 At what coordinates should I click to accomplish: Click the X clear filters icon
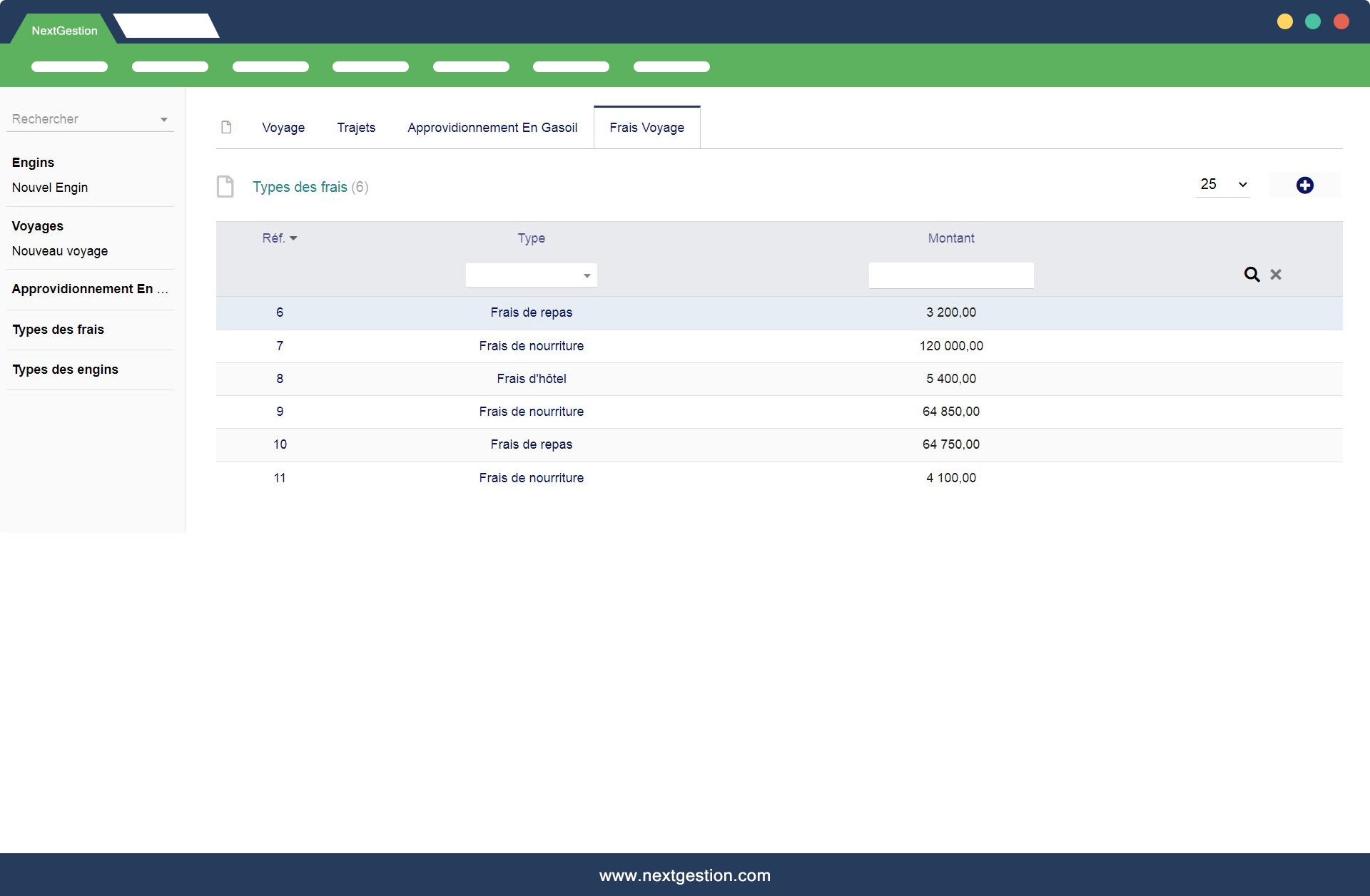tap(1276, 275)
